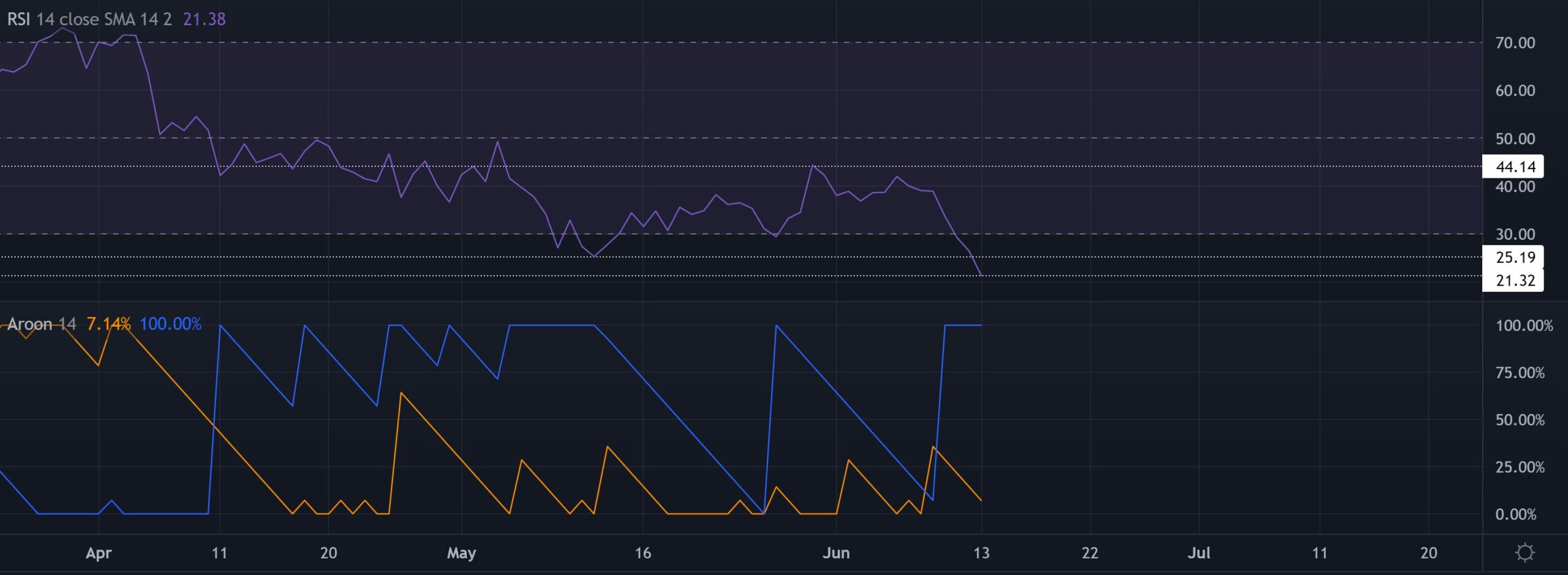Select the Aroon indicator legend title

[x=30, y=324]
